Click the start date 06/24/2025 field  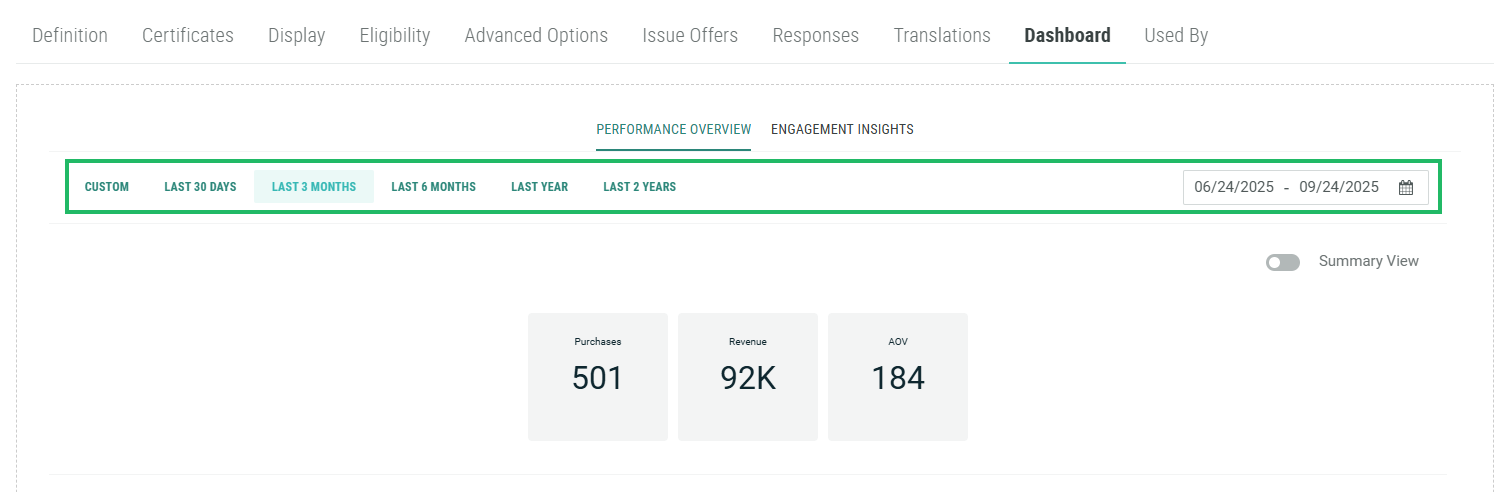(1233, 187)
